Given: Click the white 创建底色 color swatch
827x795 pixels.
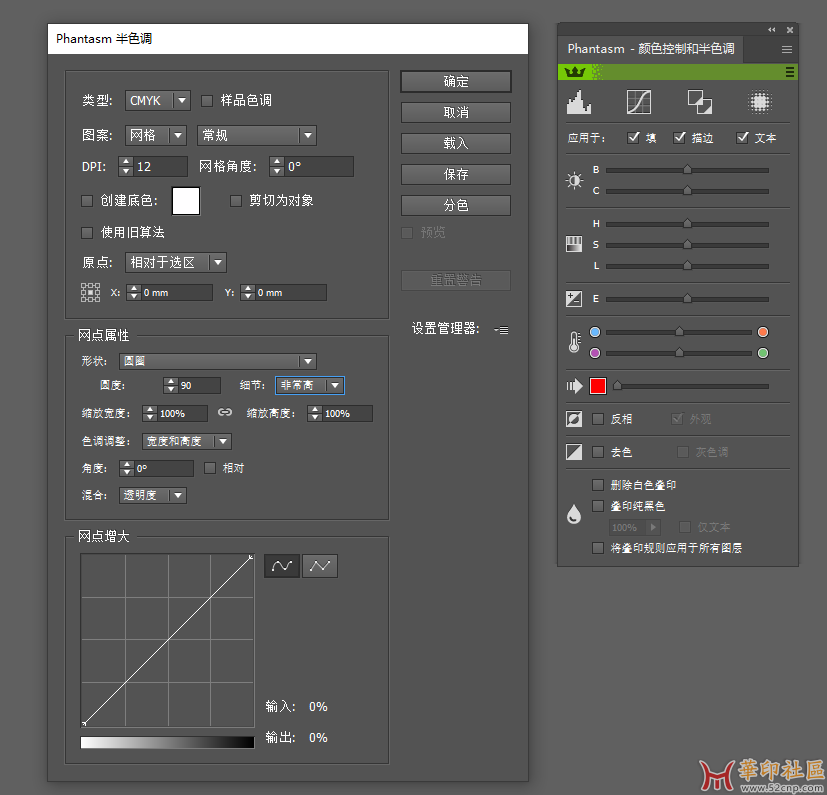Looking at the screenshot, I should (186, 200).
